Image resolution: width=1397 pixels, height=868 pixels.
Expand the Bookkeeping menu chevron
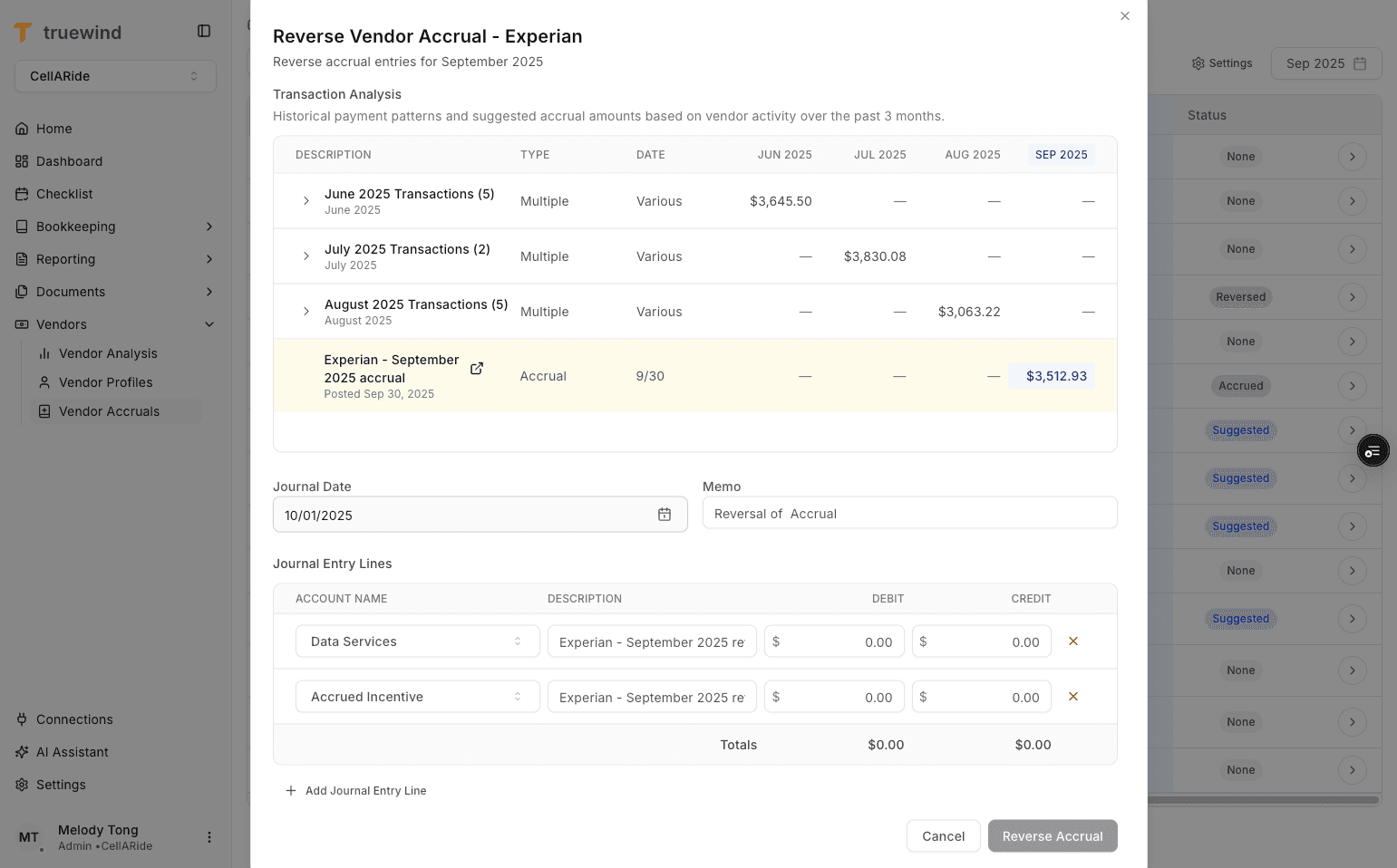(x=209, y=227)
